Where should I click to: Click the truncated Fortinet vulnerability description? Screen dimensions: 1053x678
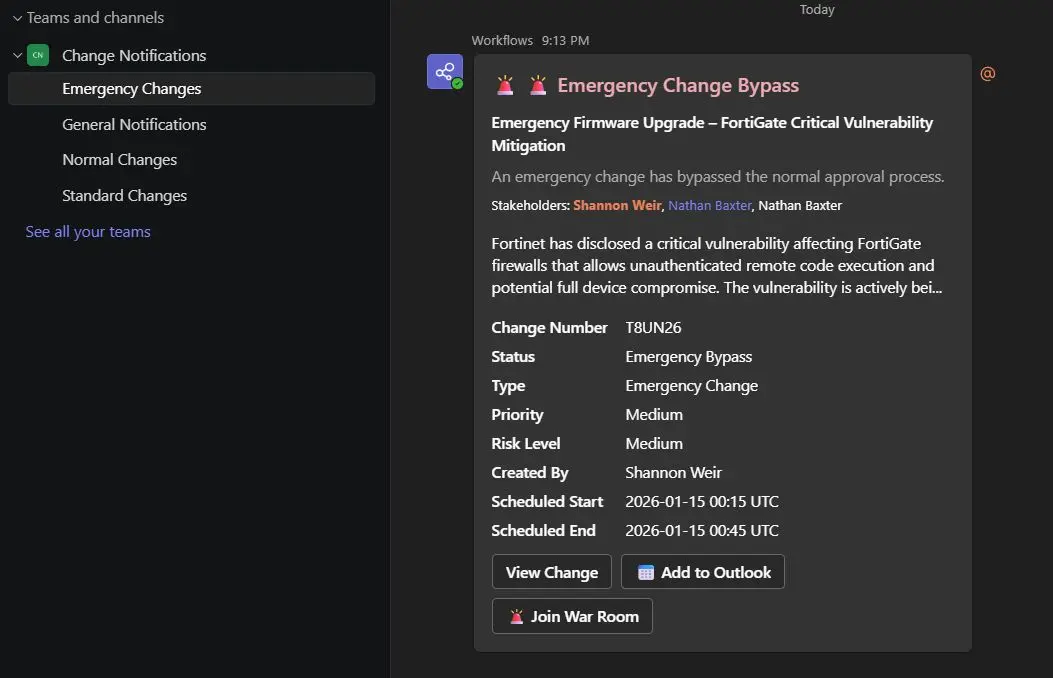coord(717,266)
